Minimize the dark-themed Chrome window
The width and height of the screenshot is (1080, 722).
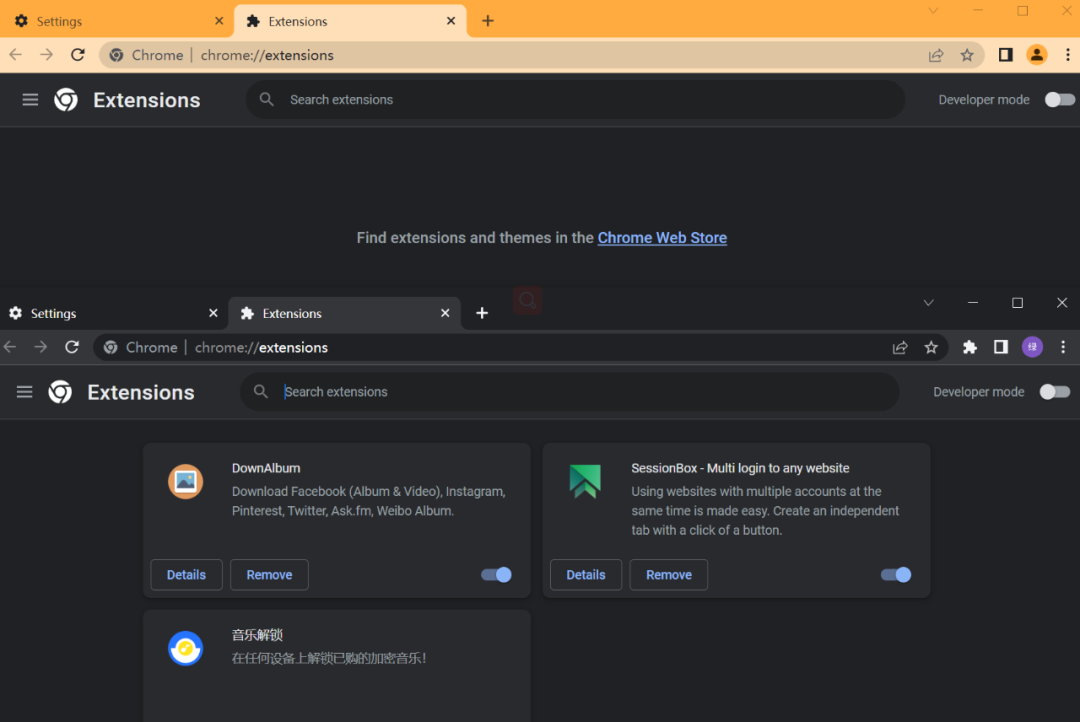pos(973,302)
